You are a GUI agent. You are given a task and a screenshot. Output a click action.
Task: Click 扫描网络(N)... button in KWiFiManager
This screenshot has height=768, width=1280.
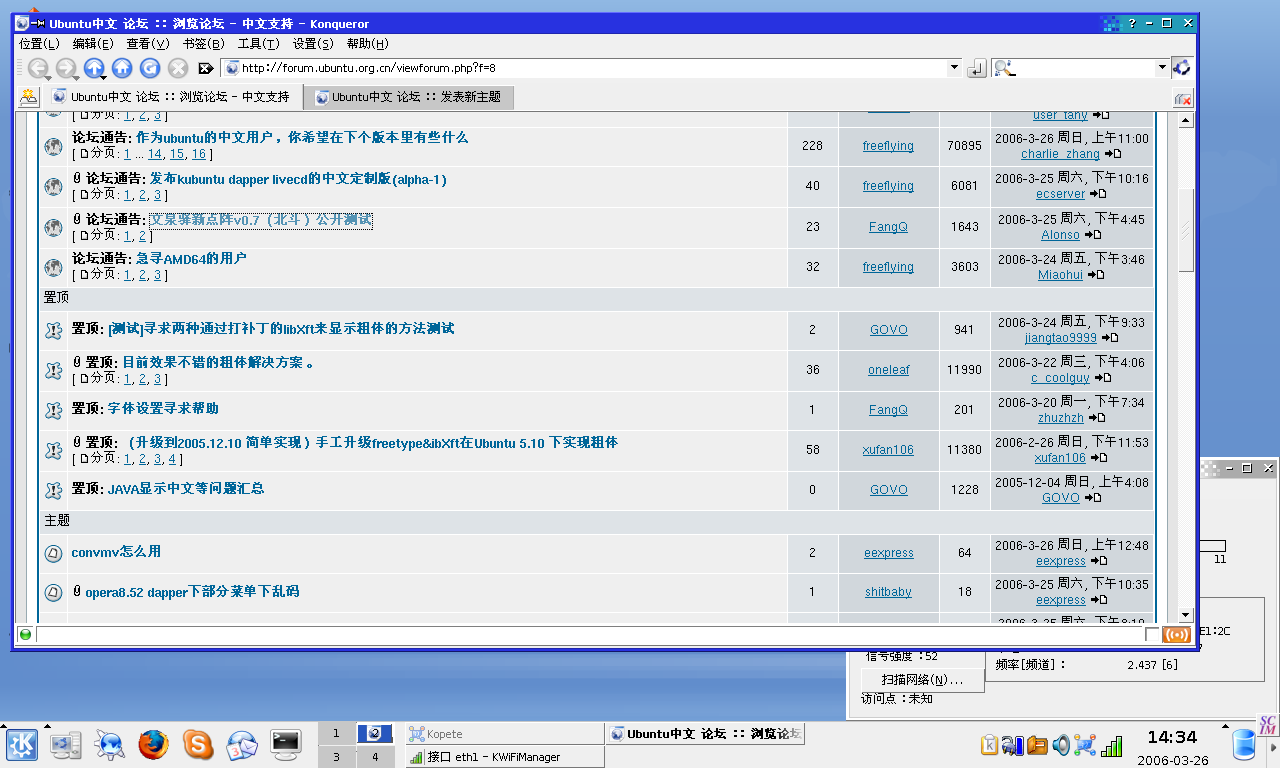click(922, 680)
